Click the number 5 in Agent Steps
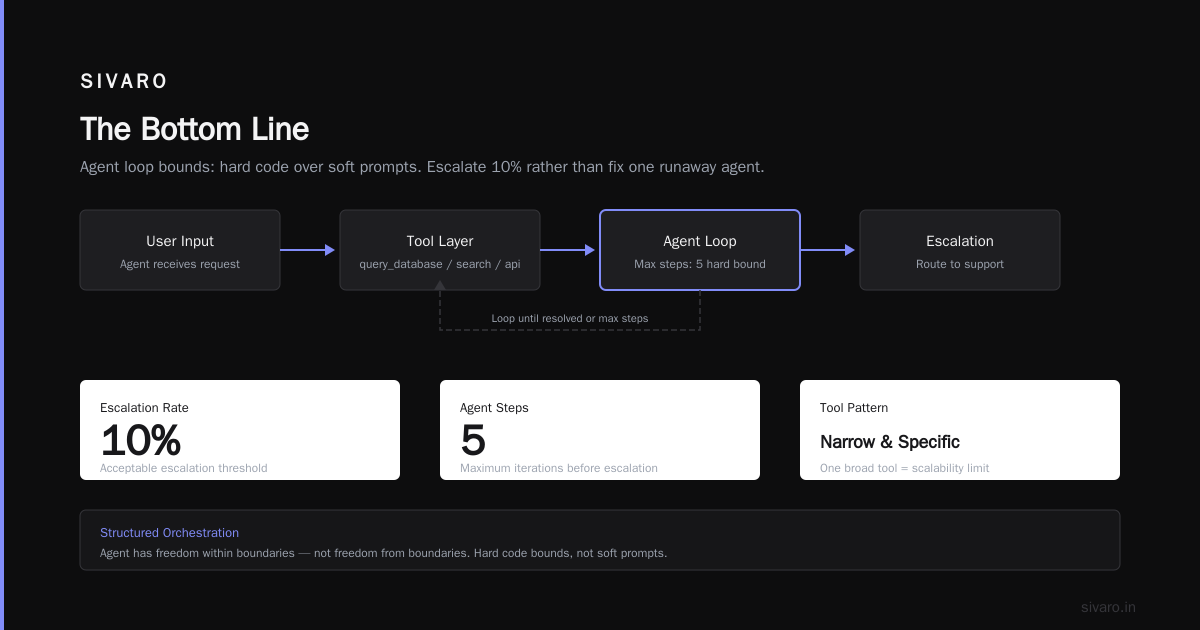Image resolution: width=1200 pixels, height=630 pixels. 473,440
